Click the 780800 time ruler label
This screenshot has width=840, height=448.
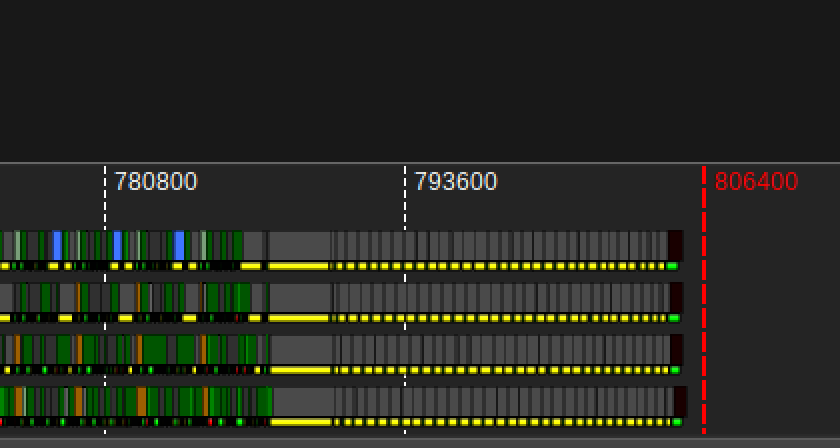tap(156, 182)
